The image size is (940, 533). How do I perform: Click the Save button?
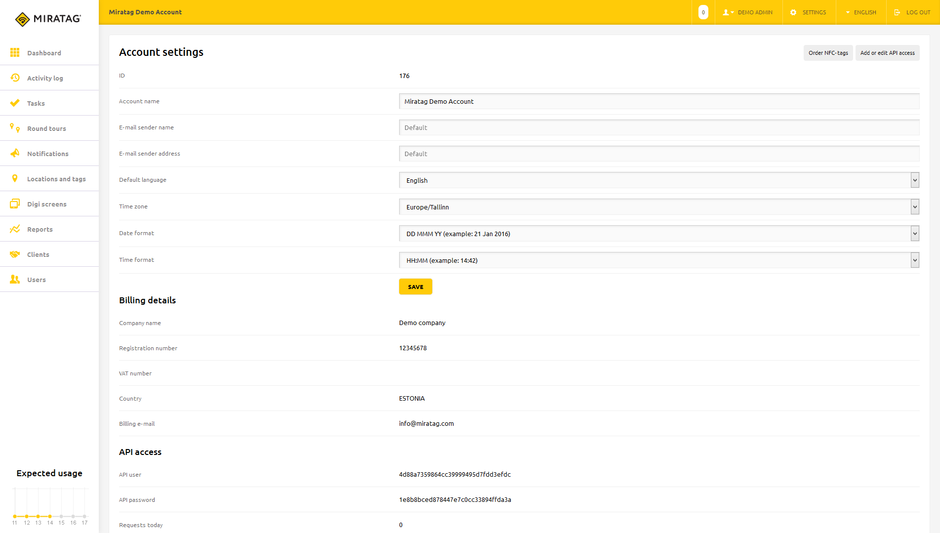tap(415, 287)
